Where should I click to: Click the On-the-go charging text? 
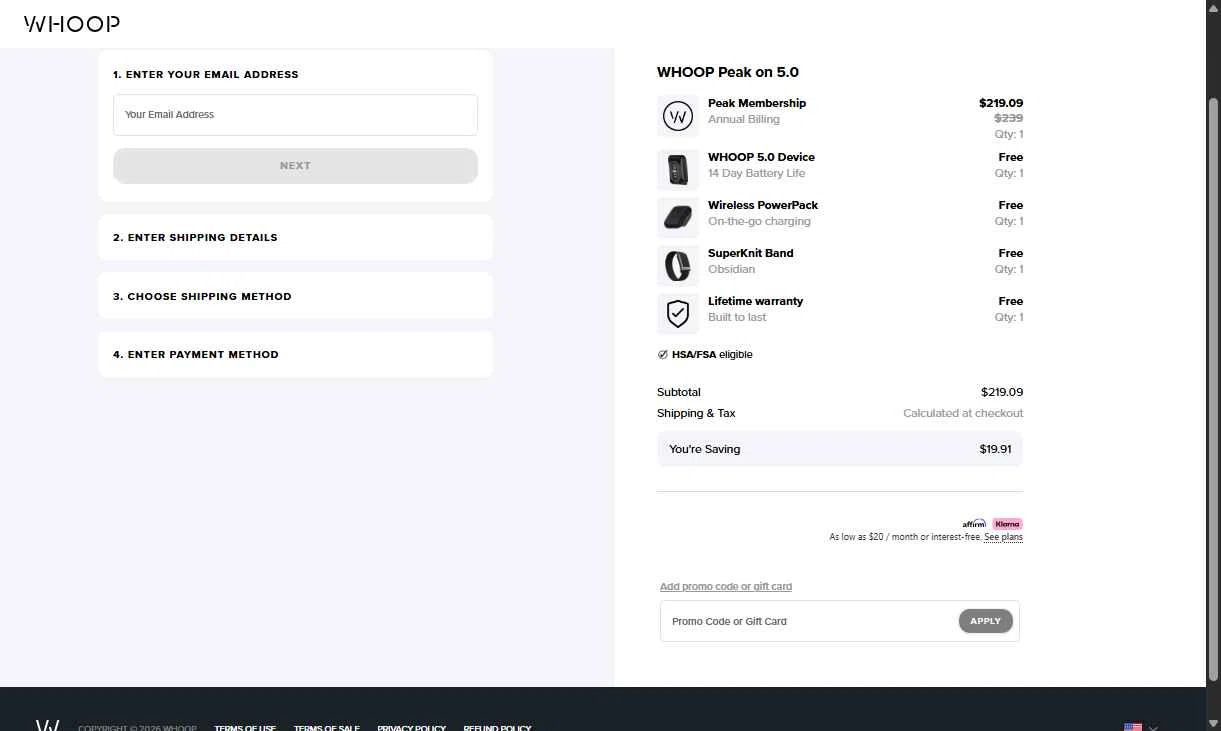[x=760, y=221]
